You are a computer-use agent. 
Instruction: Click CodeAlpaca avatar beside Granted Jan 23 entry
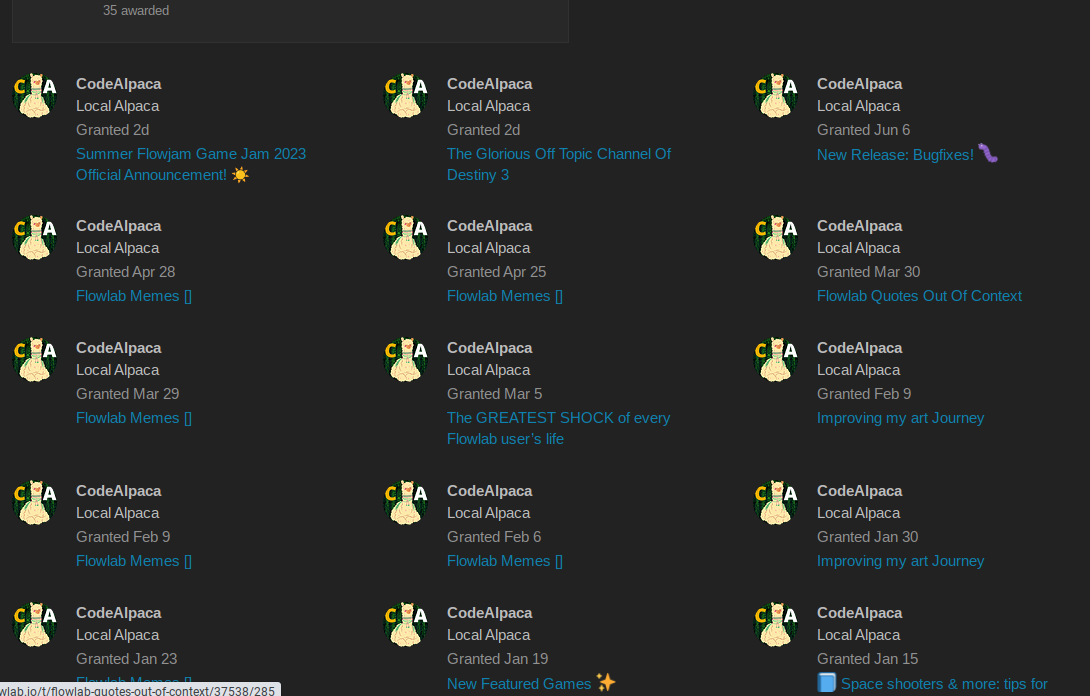[x=35, y=624]
